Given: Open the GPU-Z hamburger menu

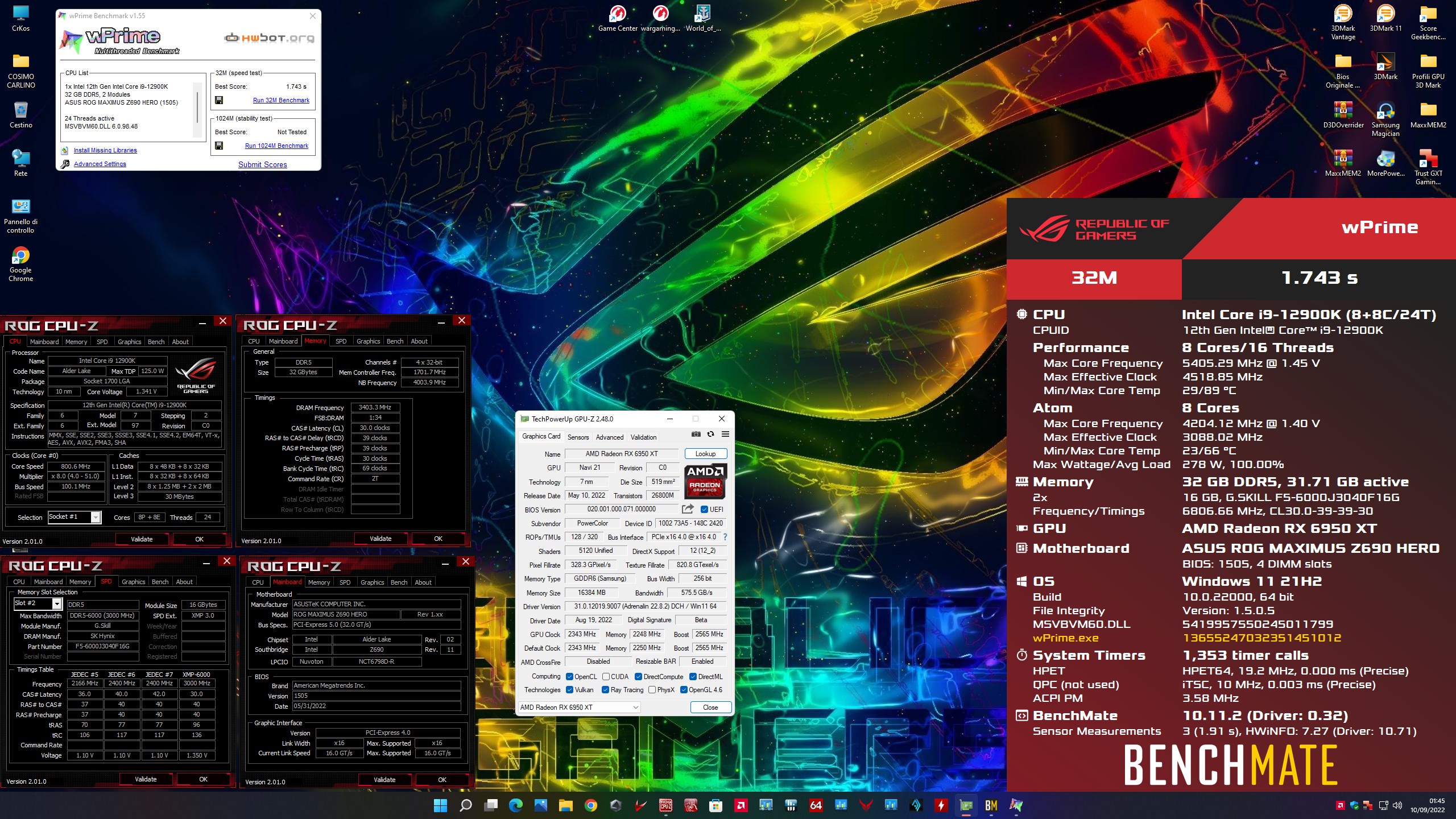Looking at the screenshot, I should coord(725,434).
